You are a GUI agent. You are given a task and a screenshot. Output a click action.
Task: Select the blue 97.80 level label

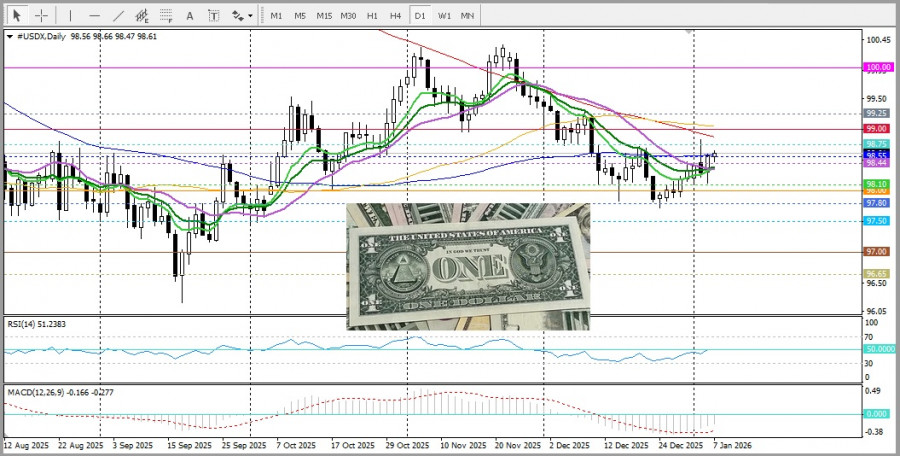tap(876, 203)
